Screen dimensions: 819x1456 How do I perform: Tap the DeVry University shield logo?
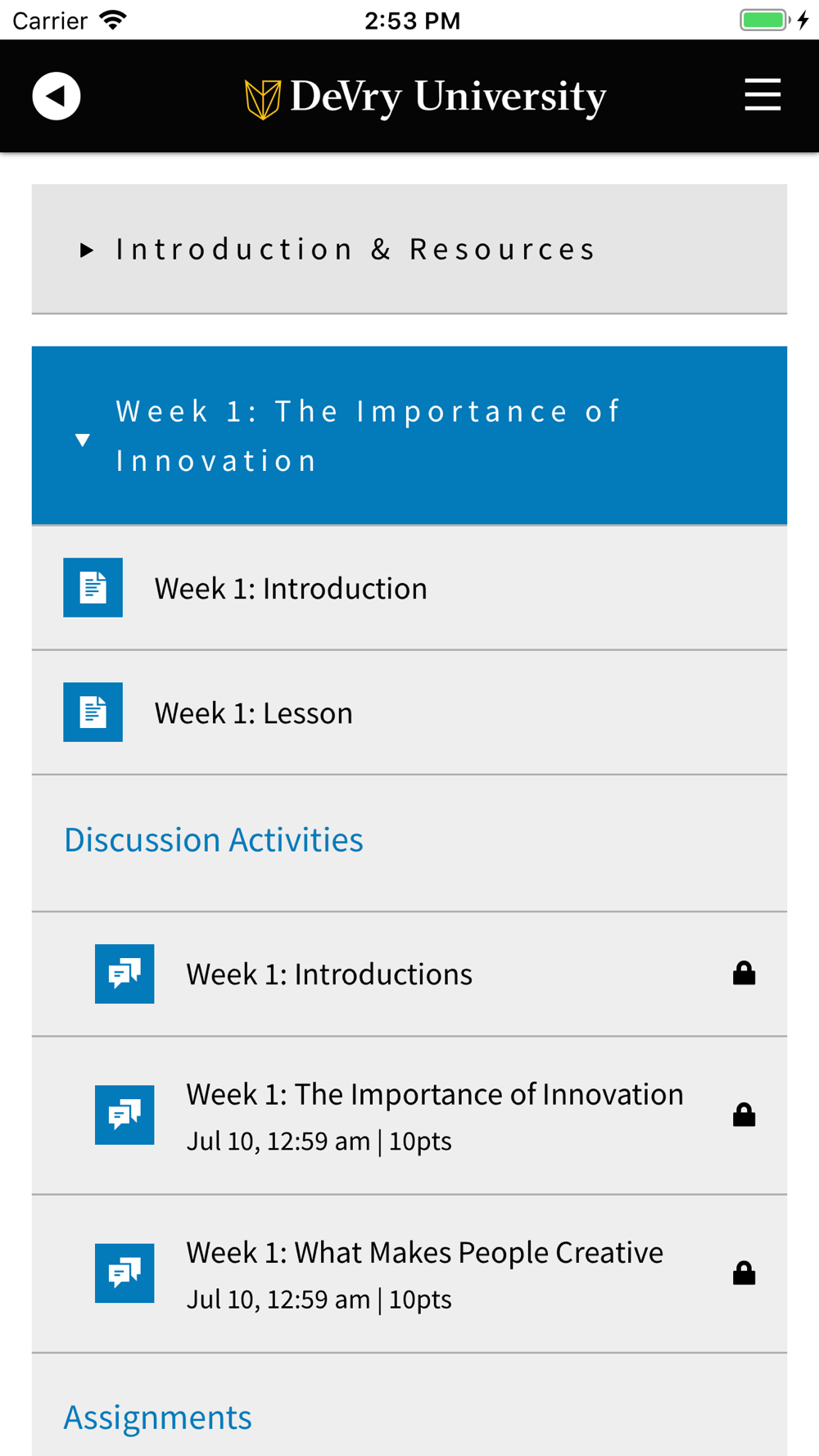click(x=263, y=99)
